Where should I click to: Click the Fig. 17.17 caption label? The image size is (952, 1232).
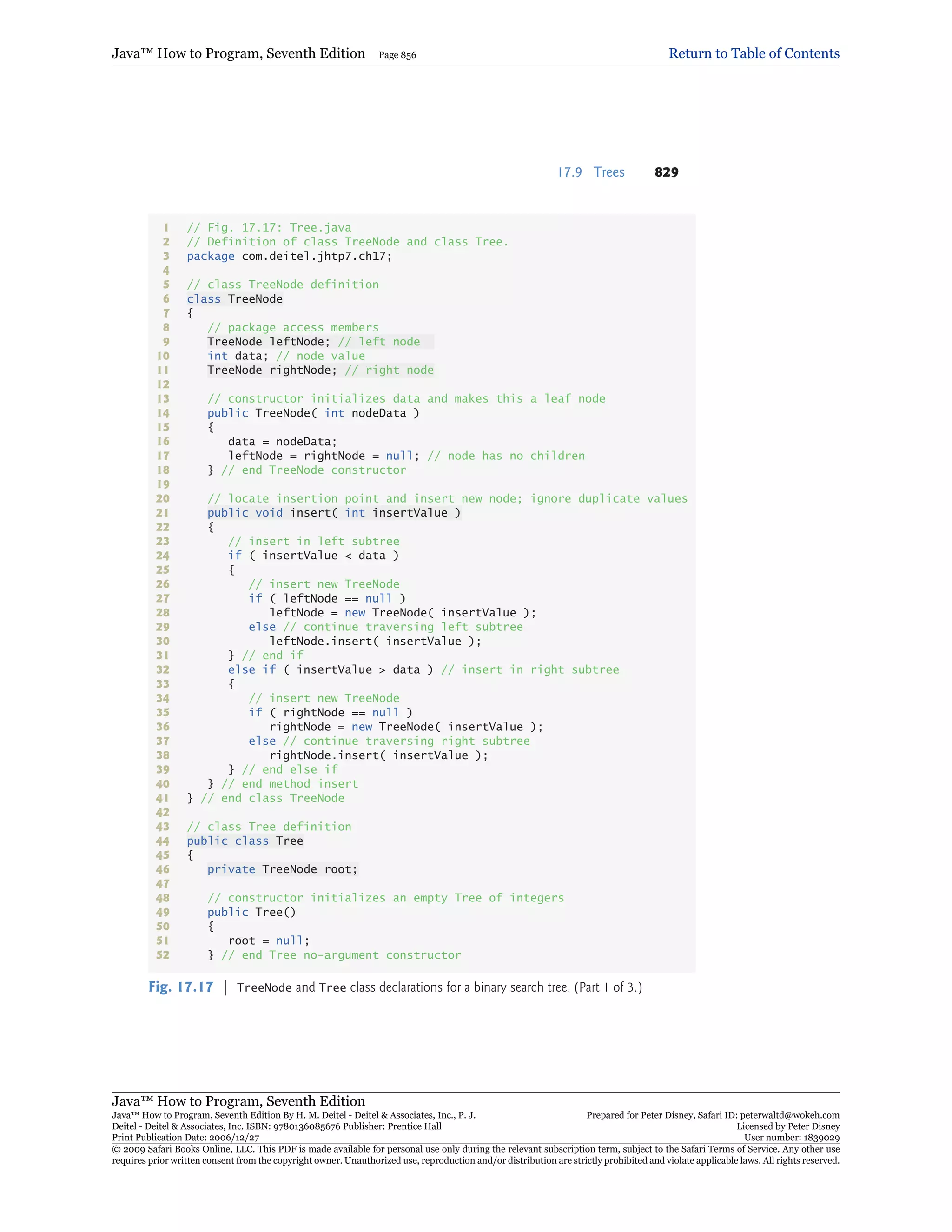(180, 987)
